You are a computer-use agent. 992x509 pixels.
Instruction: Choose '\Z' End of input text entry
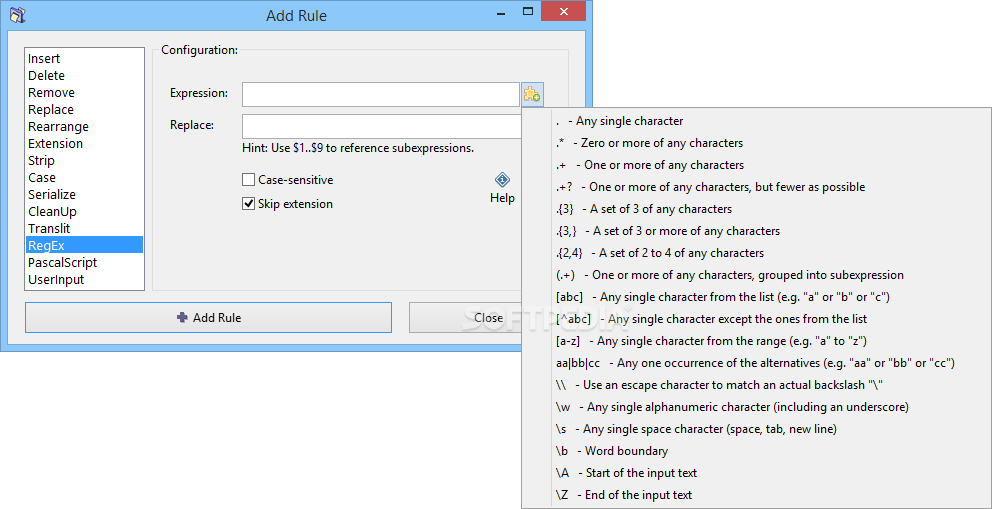pyautogui.click(x=757, y=494)
